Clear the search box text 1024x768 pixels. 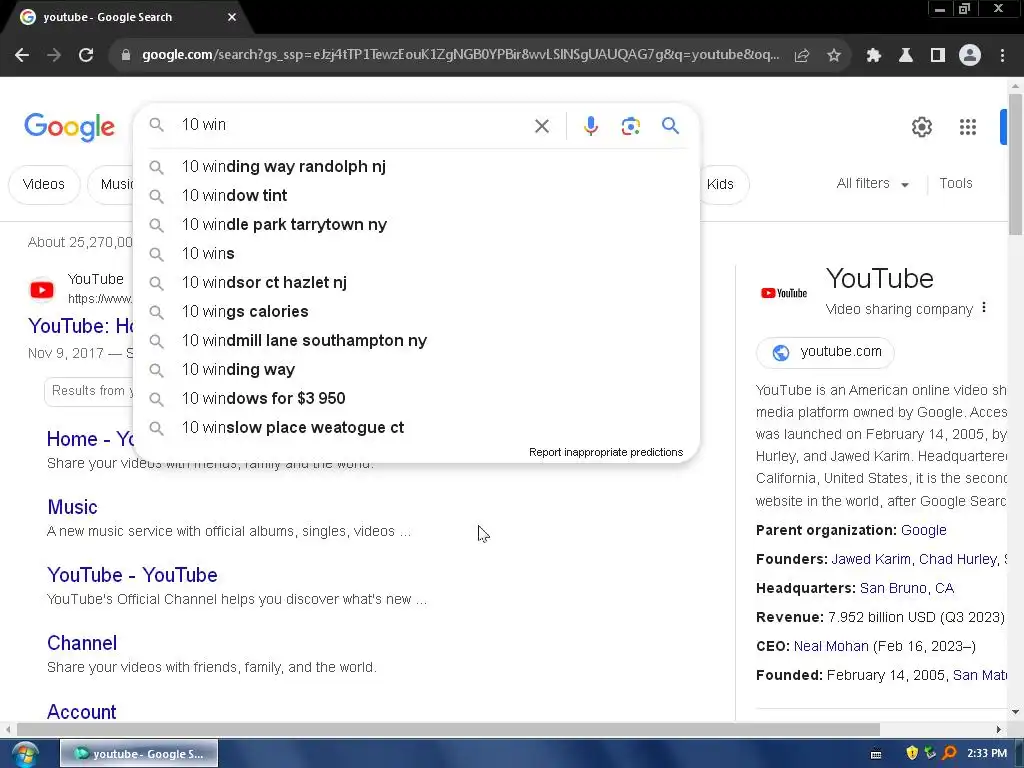(x=542, y=125)
